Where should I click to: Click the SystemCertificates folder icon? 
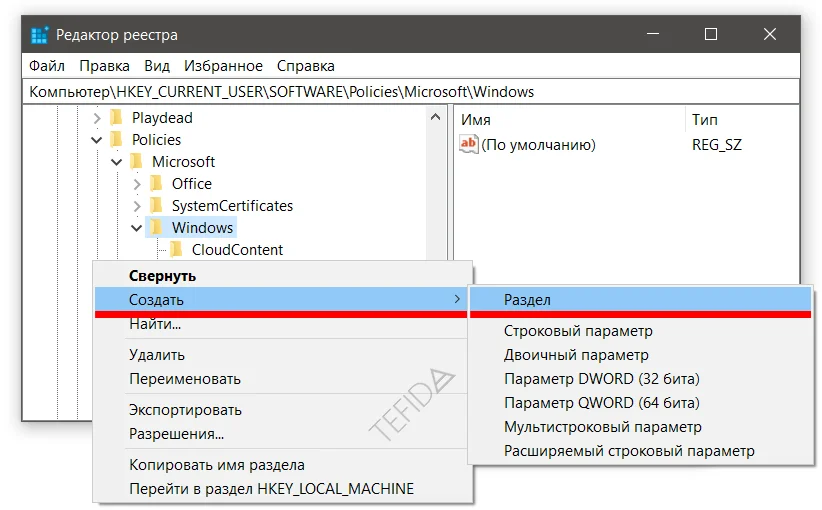[156, 205]
